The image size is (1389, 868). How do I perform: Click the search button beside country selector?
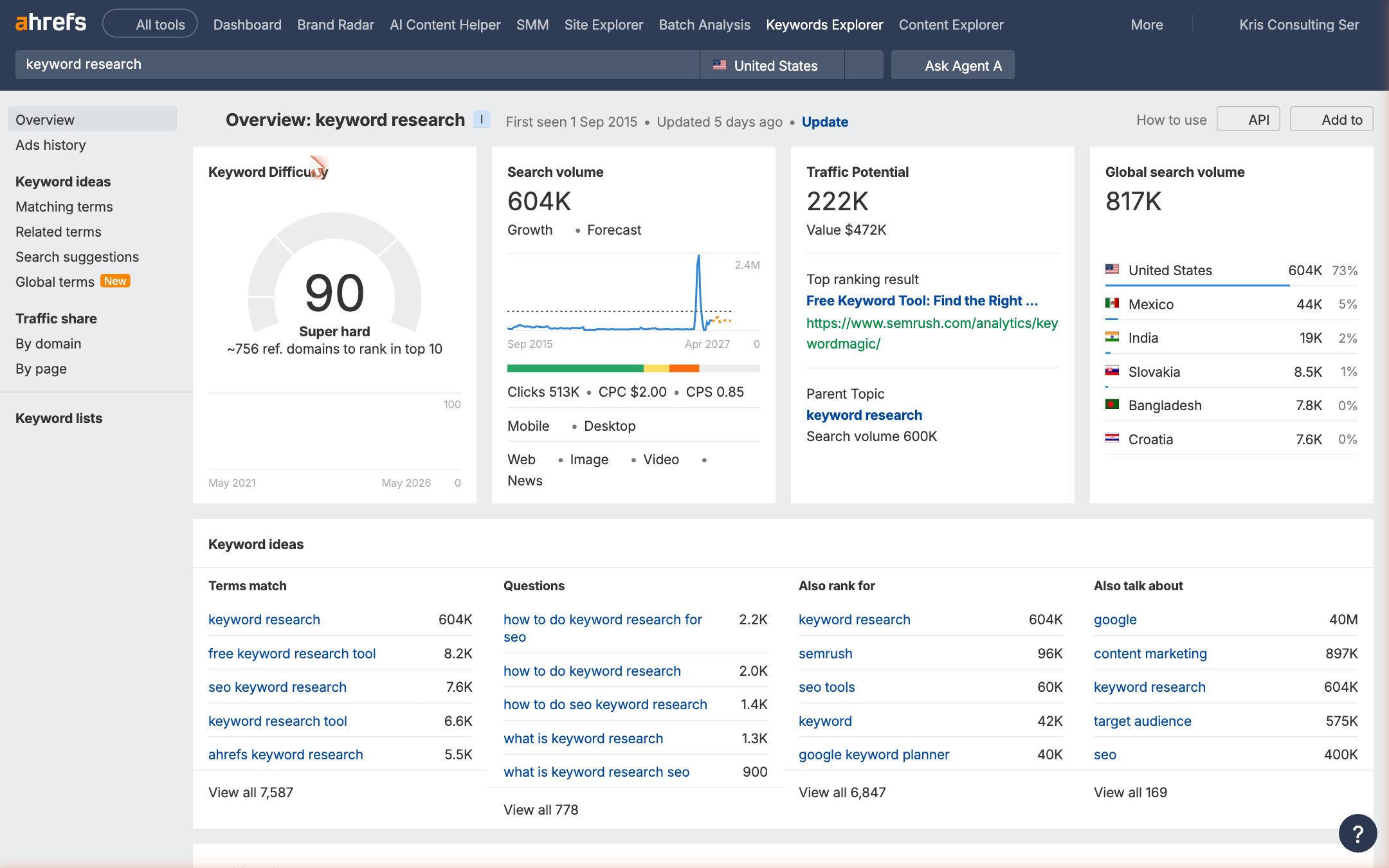[864, 65]
